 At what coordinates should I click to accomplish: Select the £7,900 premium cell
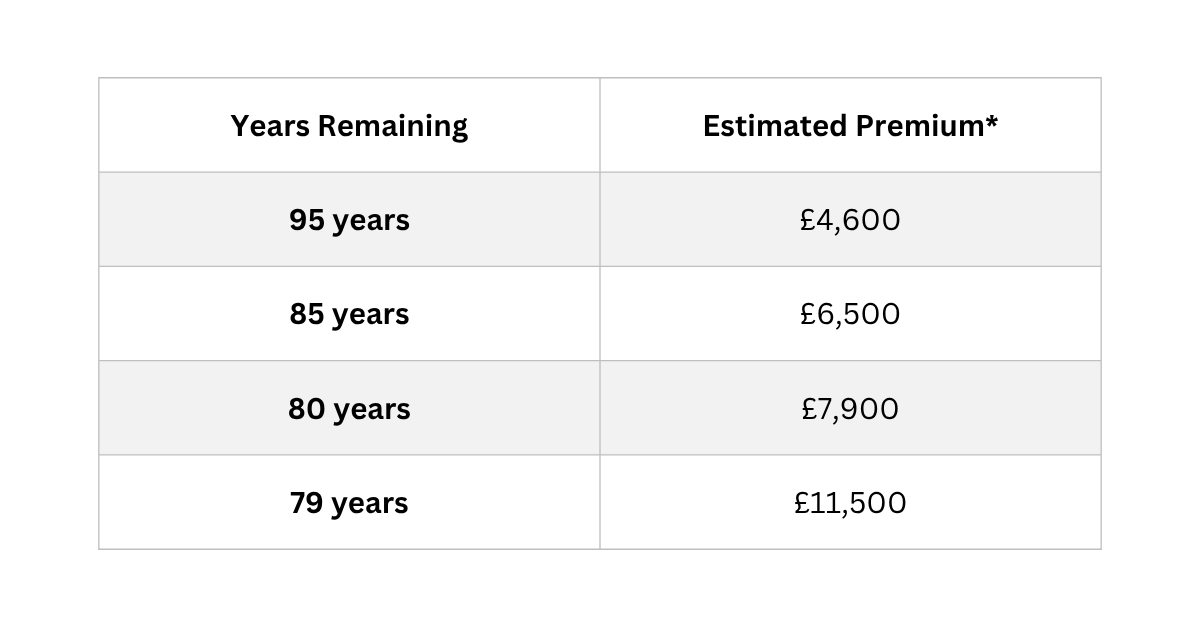pyautogui.click(x=850, y=409)
